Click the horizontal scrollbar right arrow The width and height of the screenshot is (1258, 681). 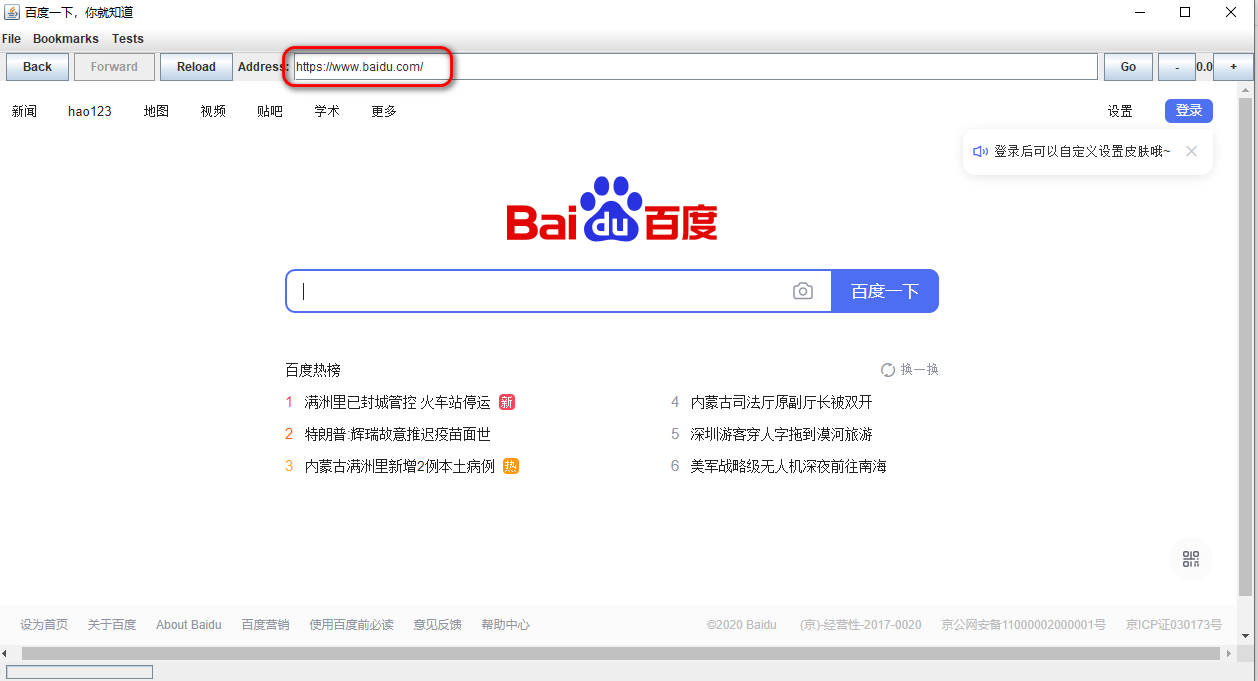[x=1229, y=653]
